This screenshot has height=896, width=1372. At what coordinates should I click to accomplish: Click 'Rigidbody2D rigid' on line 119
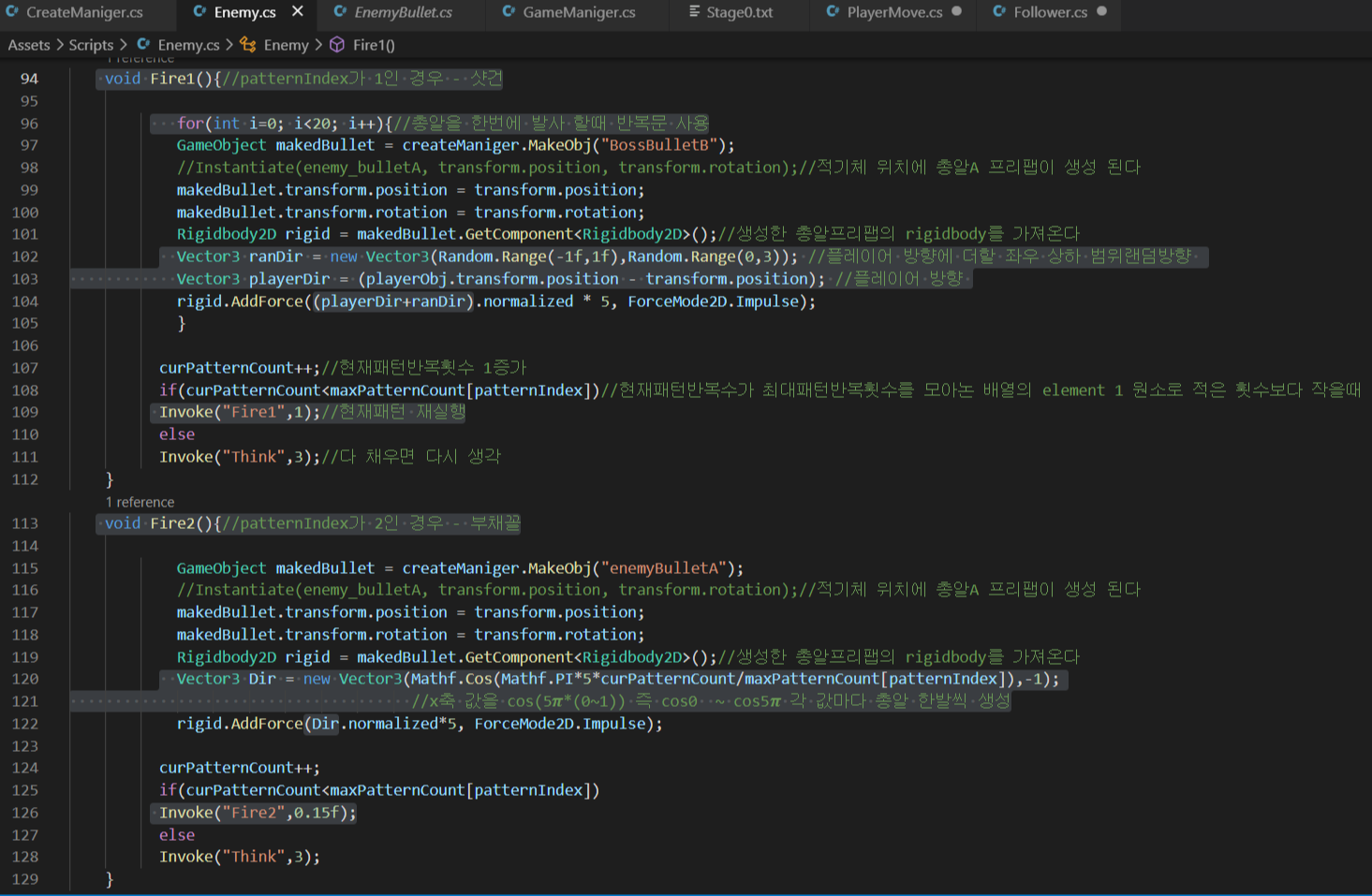[253, 657]
